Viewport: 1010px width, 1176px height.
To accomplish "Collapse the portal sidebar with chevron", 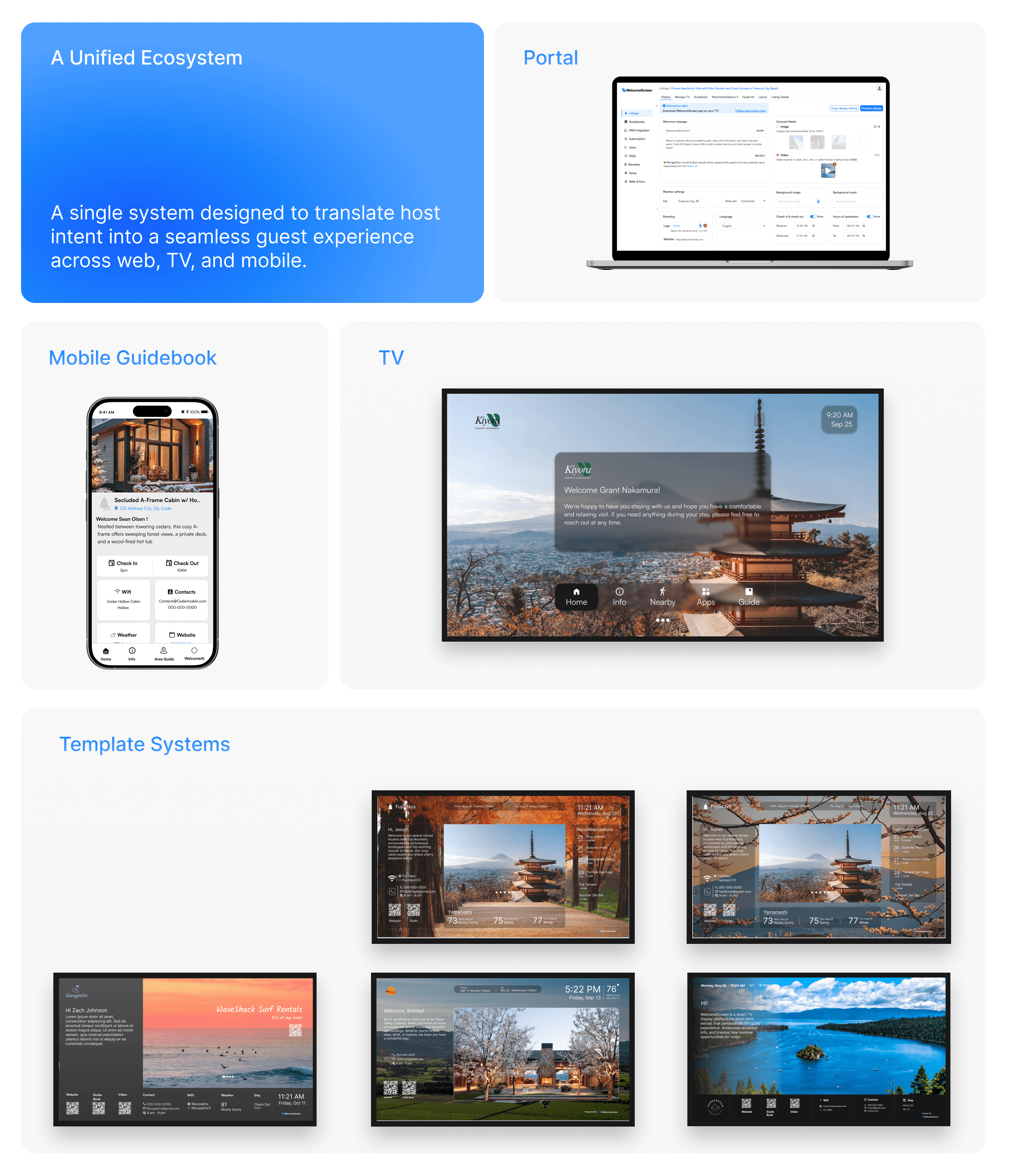I will point(657,106).
